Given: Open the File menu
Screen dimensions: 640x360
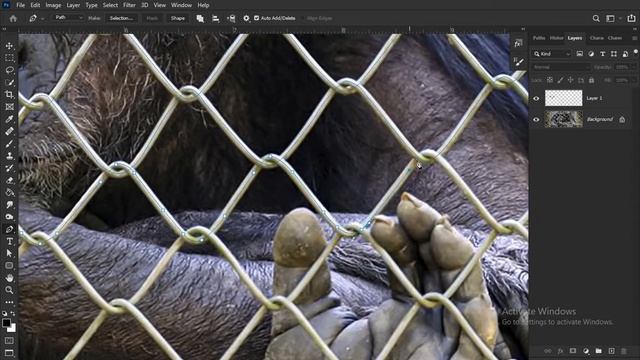Looking at the screenshot, I should (x=20, y=5).
